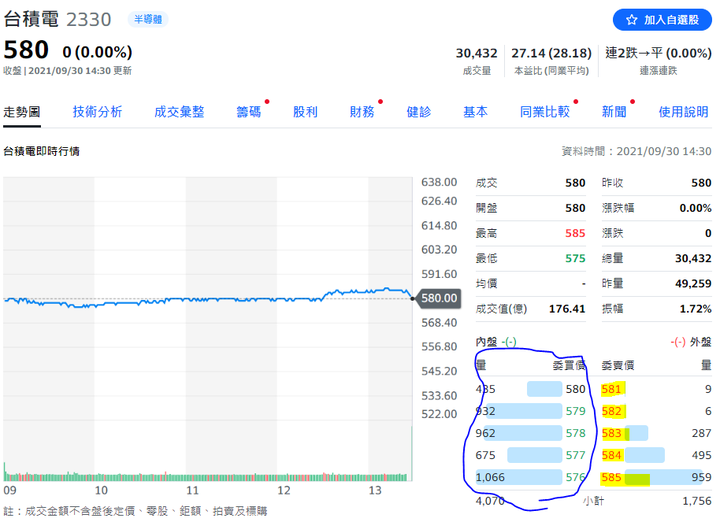The image size is (720, 522).
Task: Click the bid price 579 row
Action: tap(530, 411)
